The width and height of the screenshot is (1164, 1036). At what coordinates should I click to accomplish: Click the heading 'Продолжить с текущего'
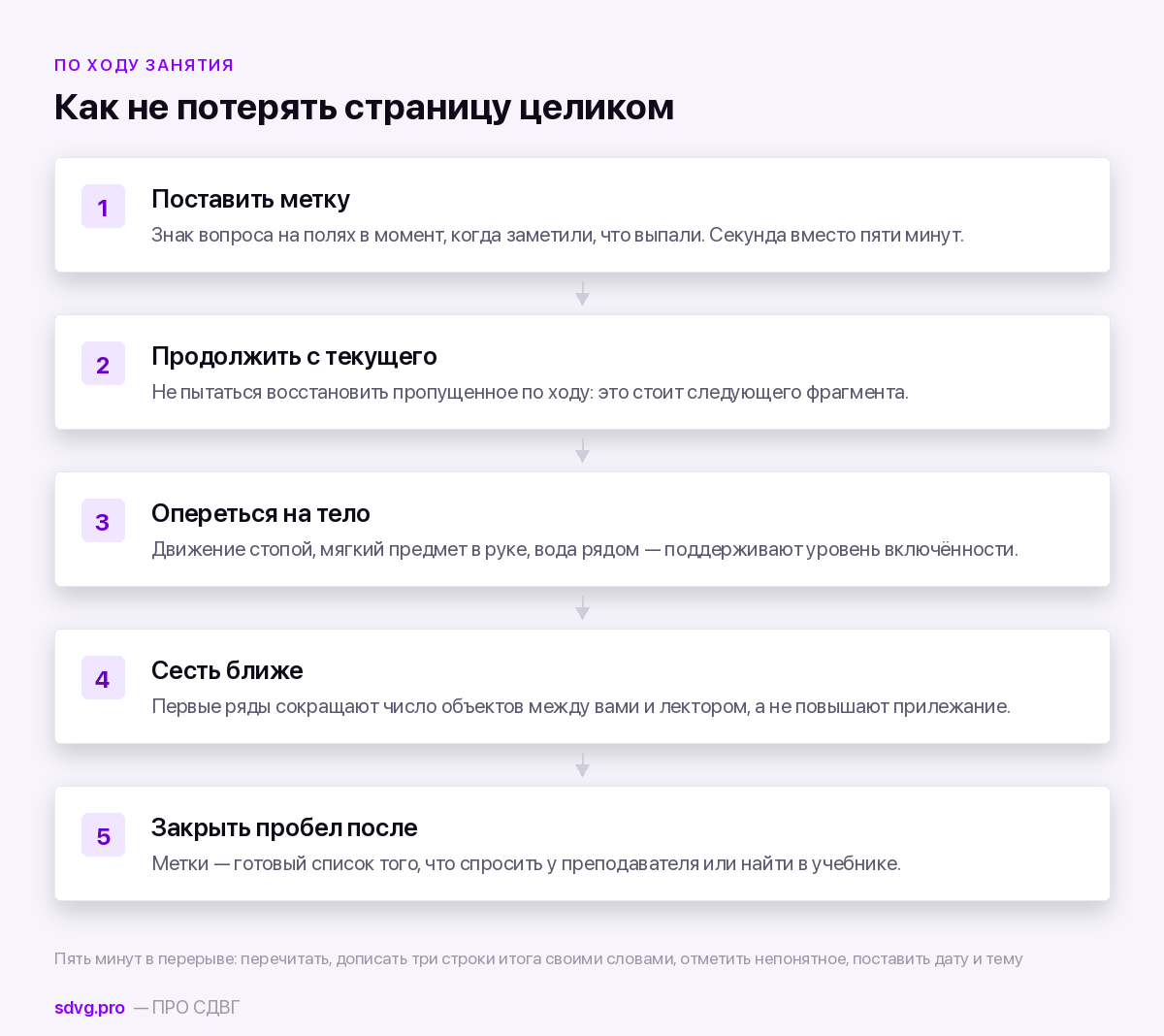[294, 356]
